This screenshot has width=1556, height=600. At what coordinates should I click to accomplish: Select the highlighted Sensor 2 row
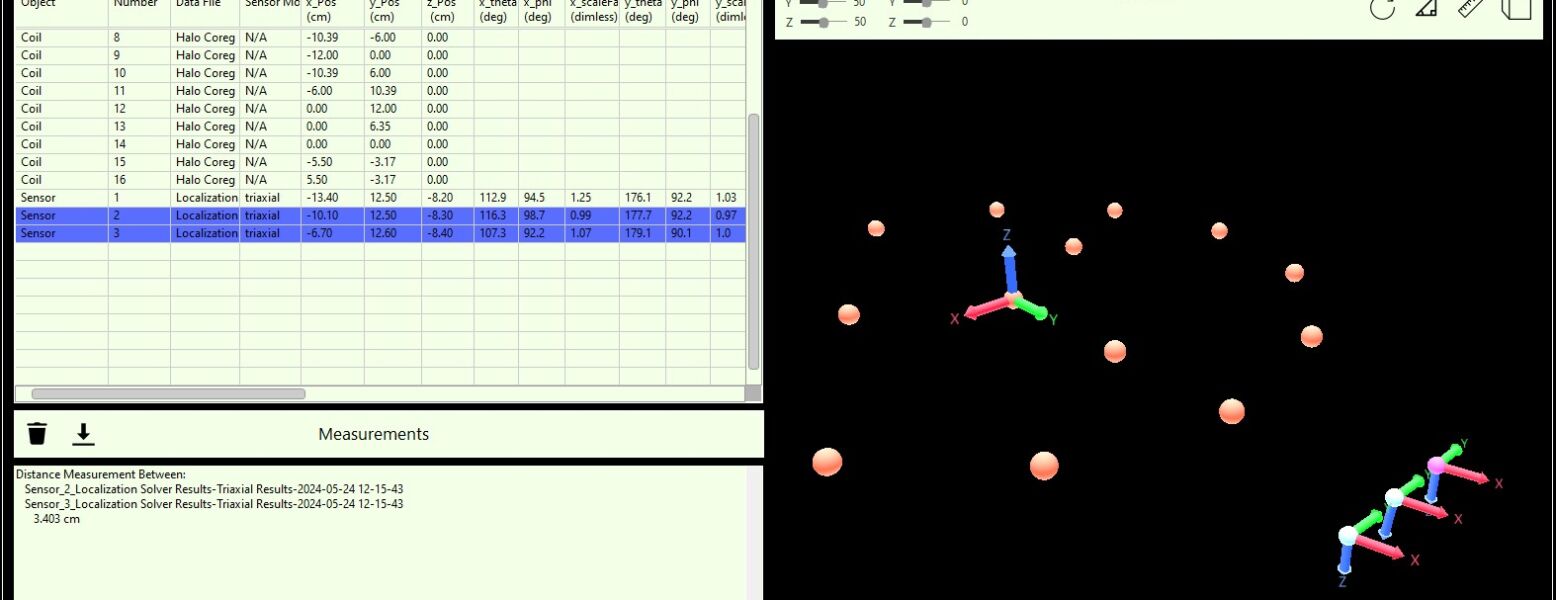point(380,215)
